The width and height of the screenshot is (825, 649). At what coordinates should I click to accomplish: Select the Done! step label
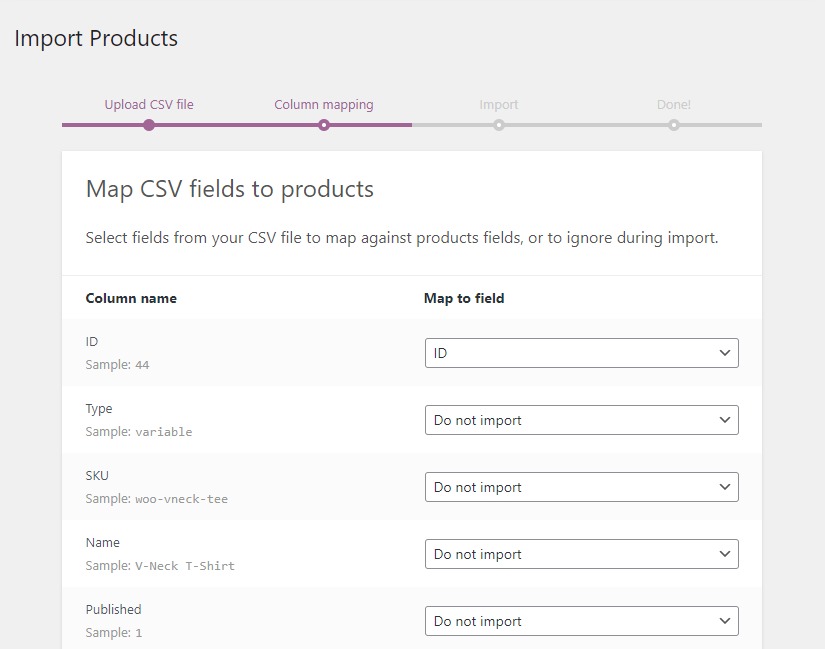click(674, 104)
